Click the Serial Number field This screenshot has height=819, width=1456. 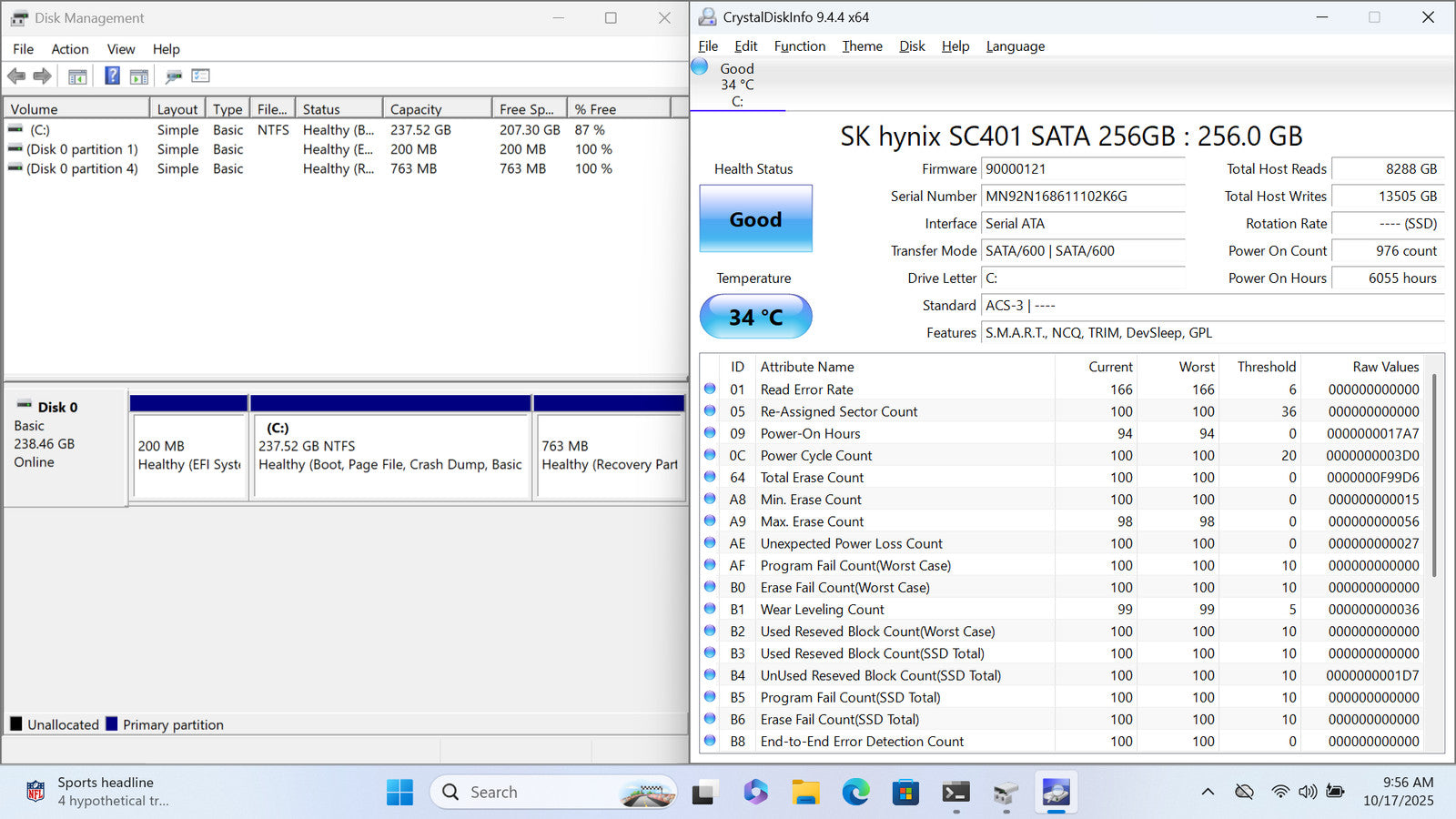coord(1082,197)
